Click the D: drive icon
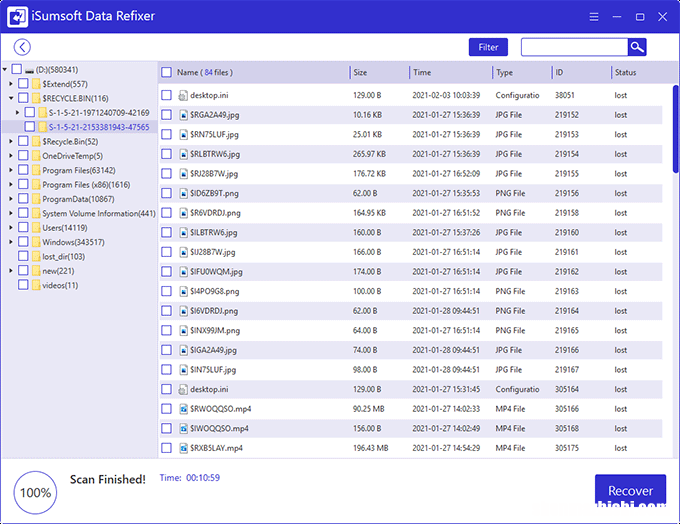 29,70
